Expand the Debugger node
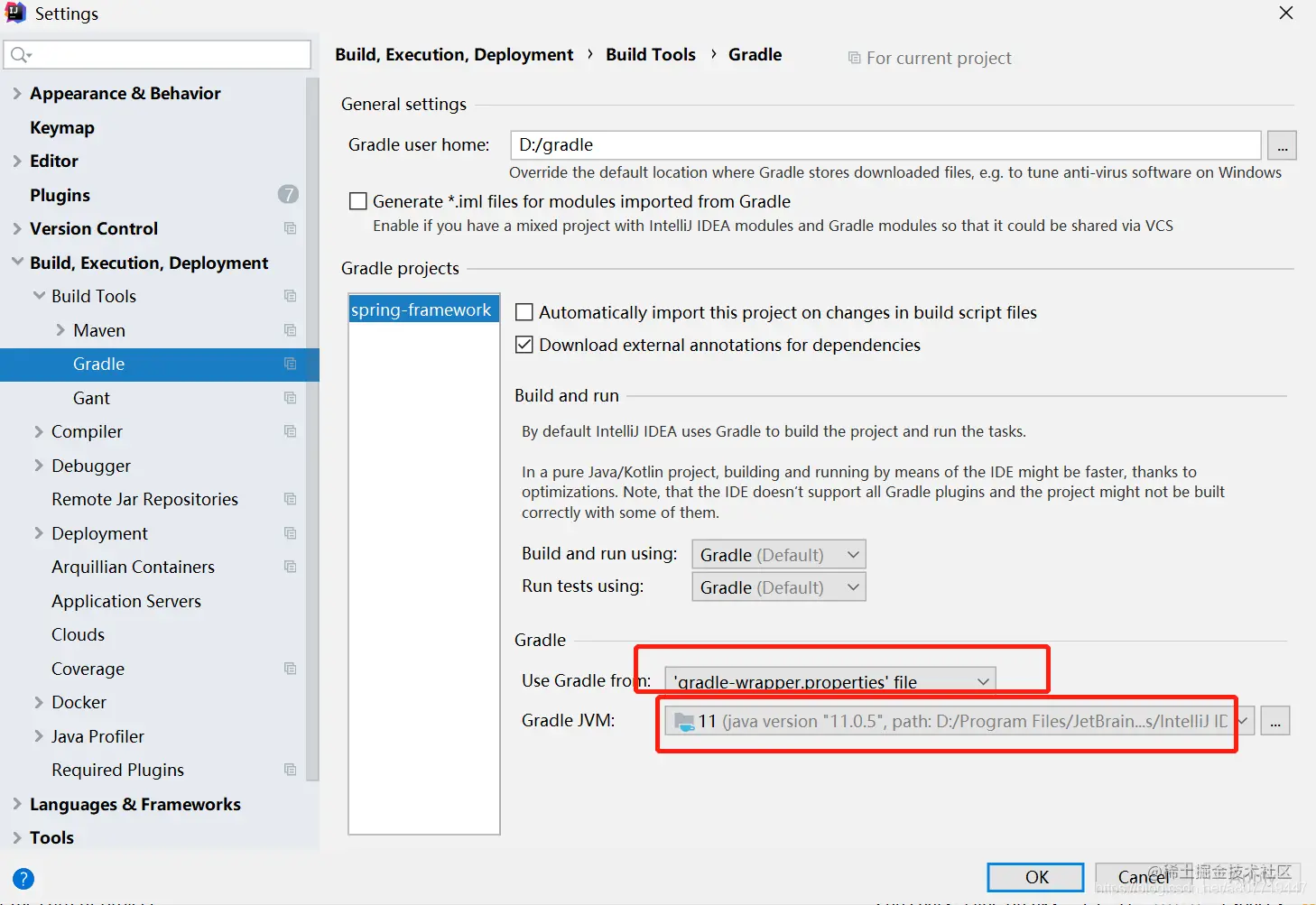The image size is (1316, 905). point(39,466)
